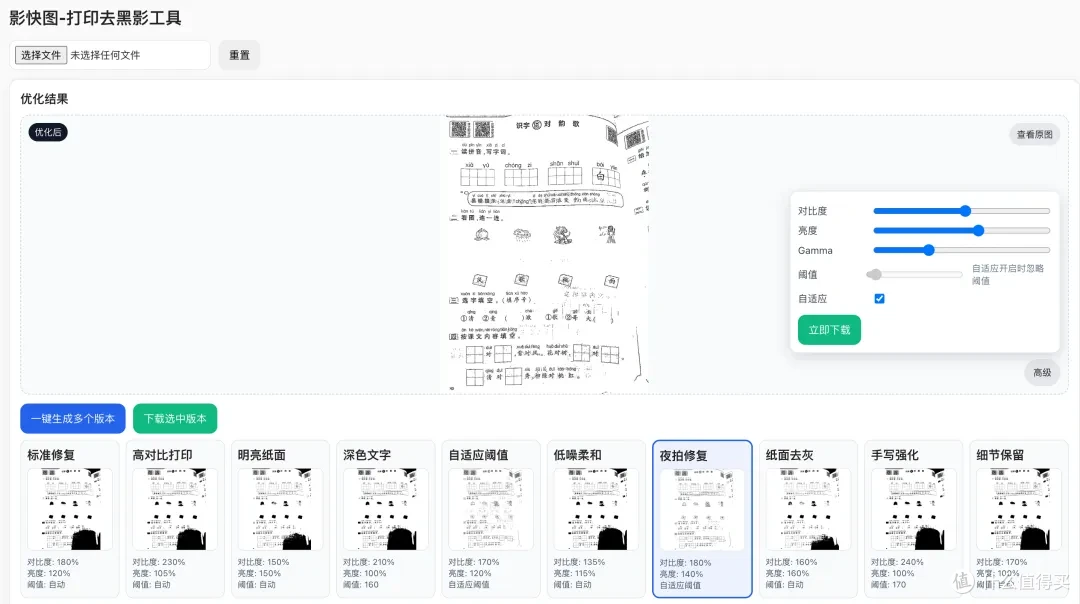Select the 细节保留 preset thumbnail
This screenshot has width=1080, height=604.
(1019, 509)
